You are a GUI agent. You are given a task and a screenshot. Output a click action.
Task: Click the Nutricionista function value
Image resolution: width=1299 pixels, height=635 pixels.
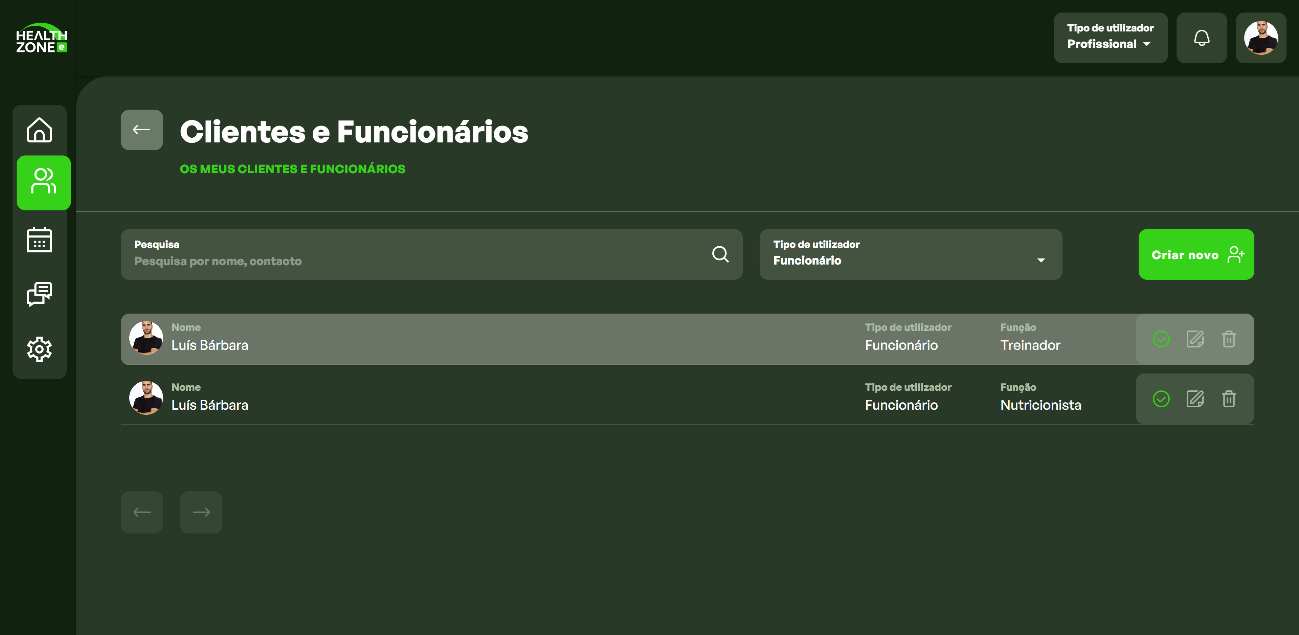[1041, 405]
